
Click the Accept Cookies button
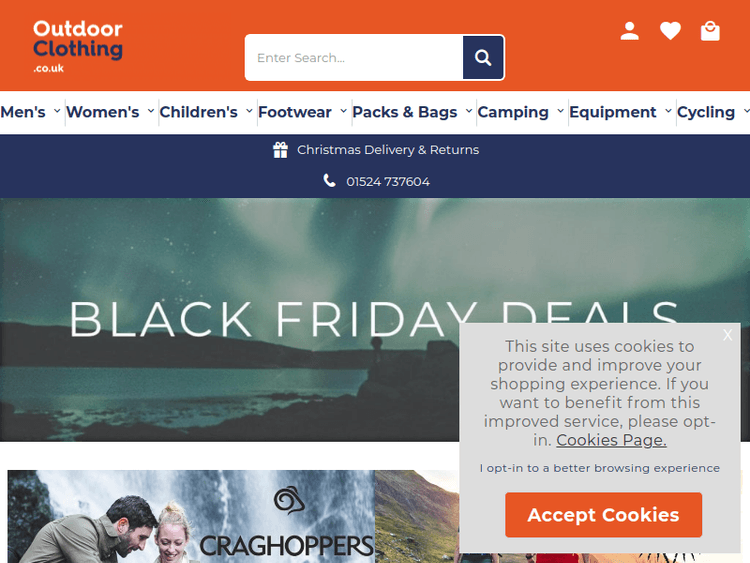tap(603, 515)
